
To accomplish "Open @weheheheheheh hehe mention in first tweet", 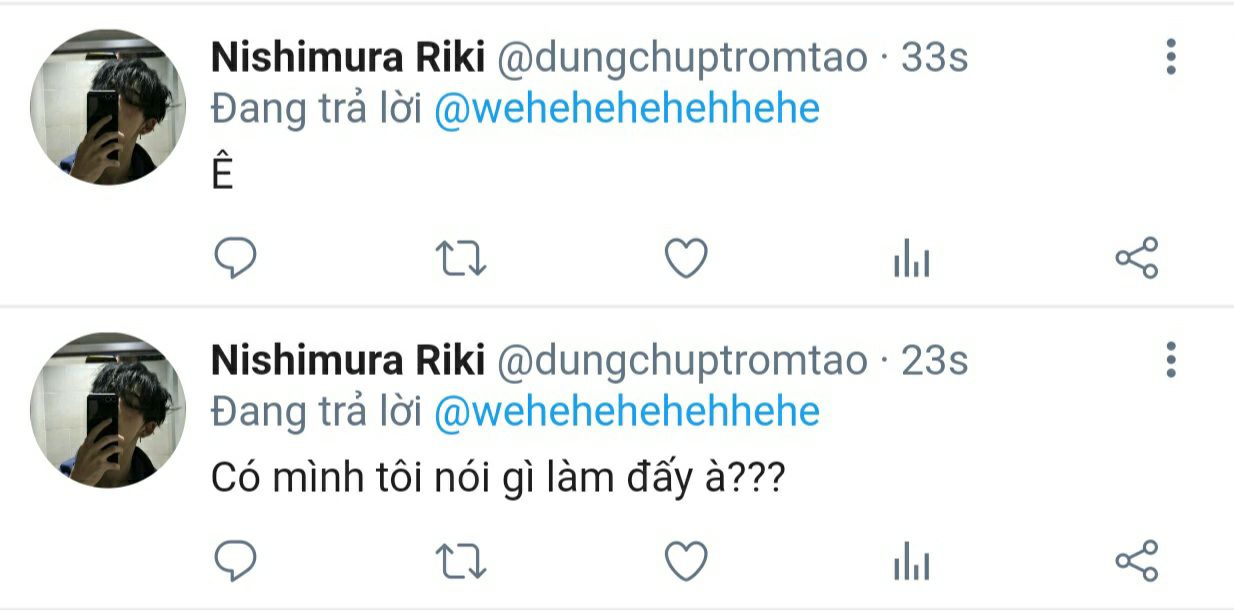I will tap(627, 109).
